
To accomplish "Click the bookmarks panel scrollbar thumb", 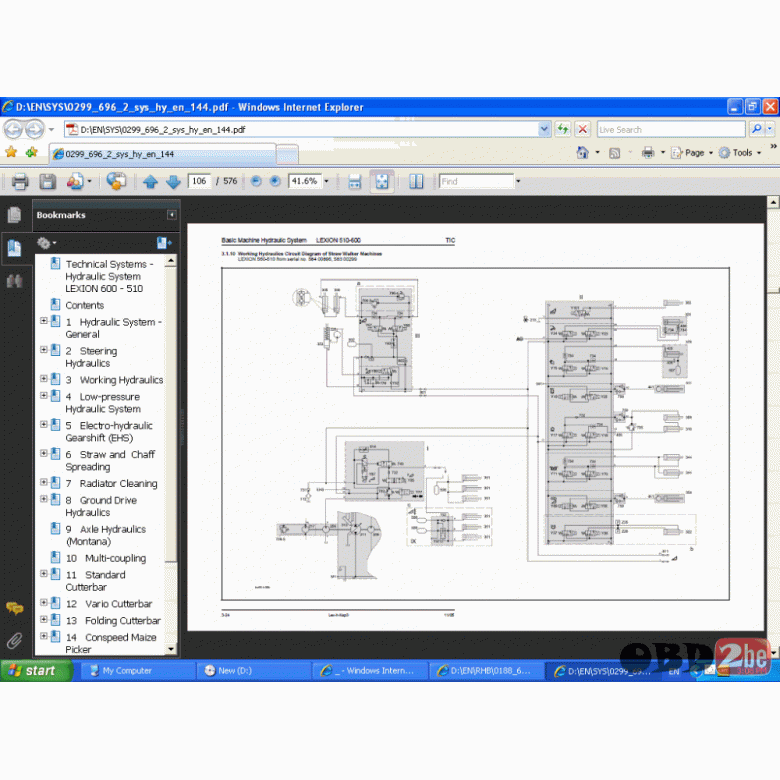I will tap(171, 414).
